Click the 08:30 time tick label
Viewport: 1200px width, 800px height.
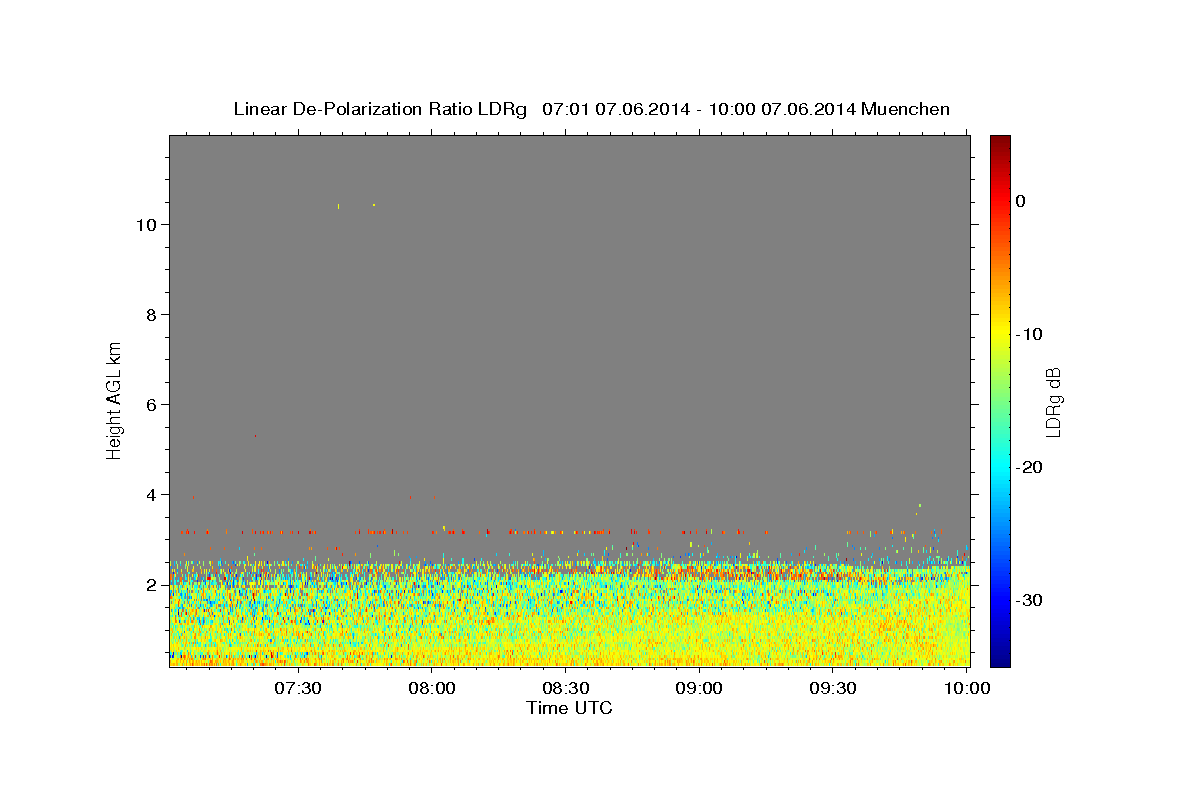click(x=565, y=688)
